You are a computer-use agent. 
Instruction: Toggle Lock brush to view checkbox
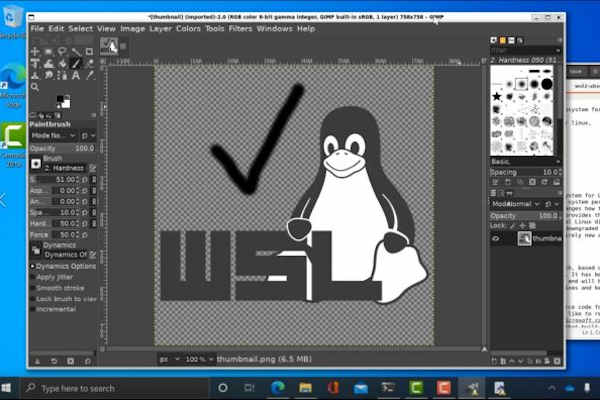(33, 299)
